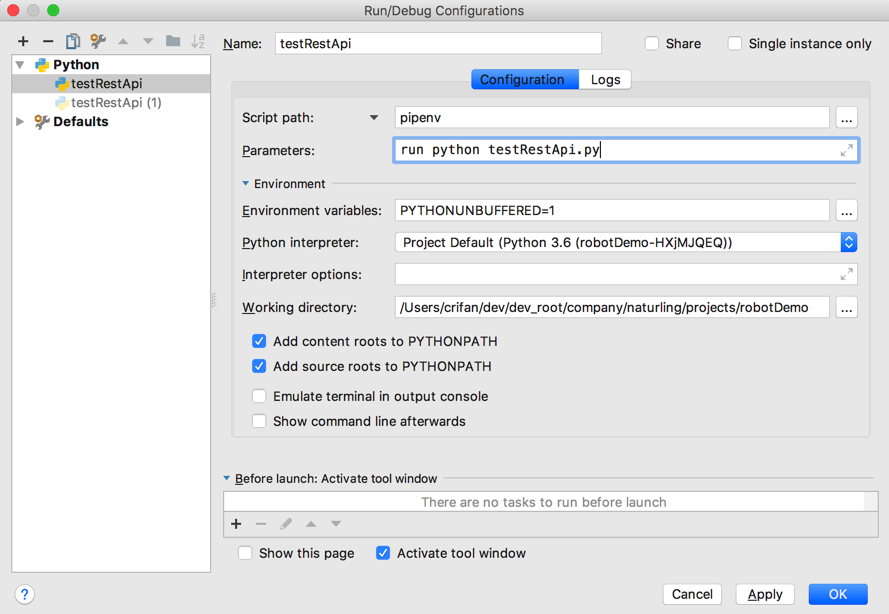Open the Python interpreter dropdown
Image resolution: width=889 pixels, height=614 pixels.
point(848,243)
